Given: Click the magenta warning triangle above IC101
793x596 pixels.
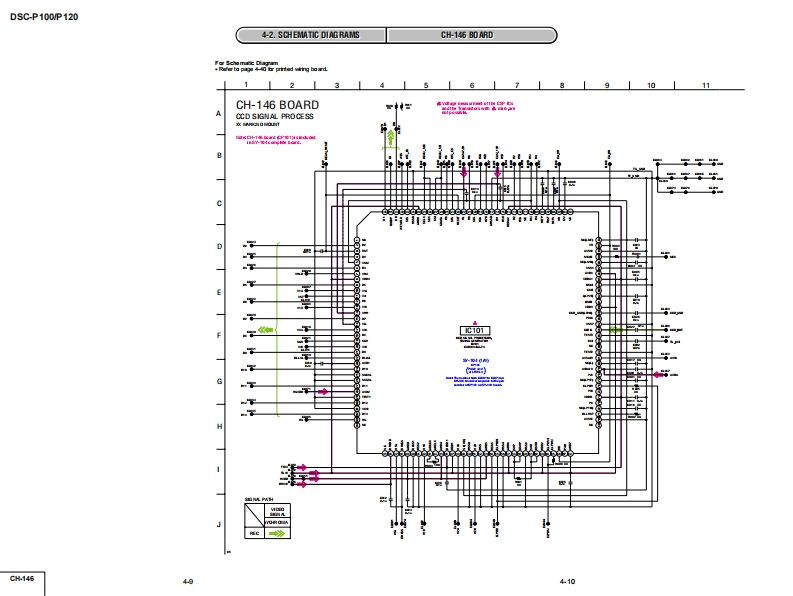Looking at the screenshot, I should point(475,321).
